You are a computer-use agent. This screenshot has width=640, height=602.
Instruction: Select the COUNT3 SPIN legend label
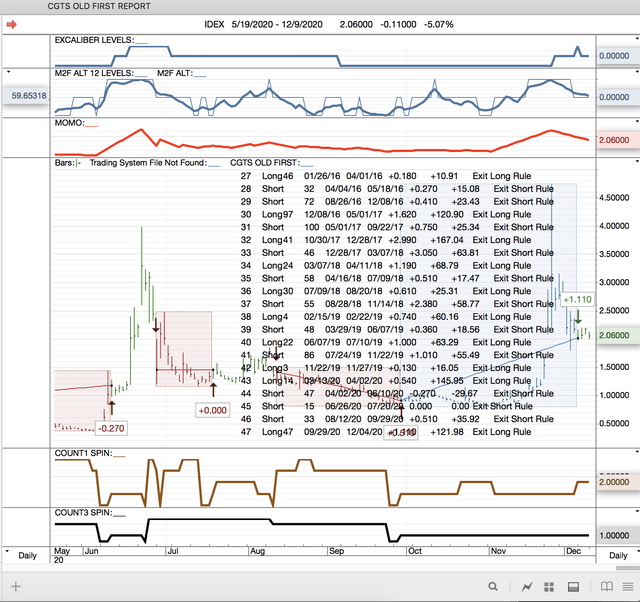point(83,513)
